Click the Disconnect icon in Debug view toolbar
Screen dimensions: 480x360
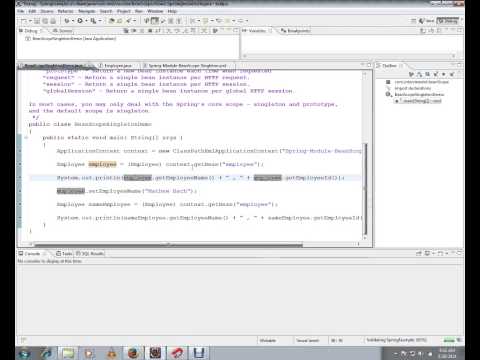click(x=158, y=31)
